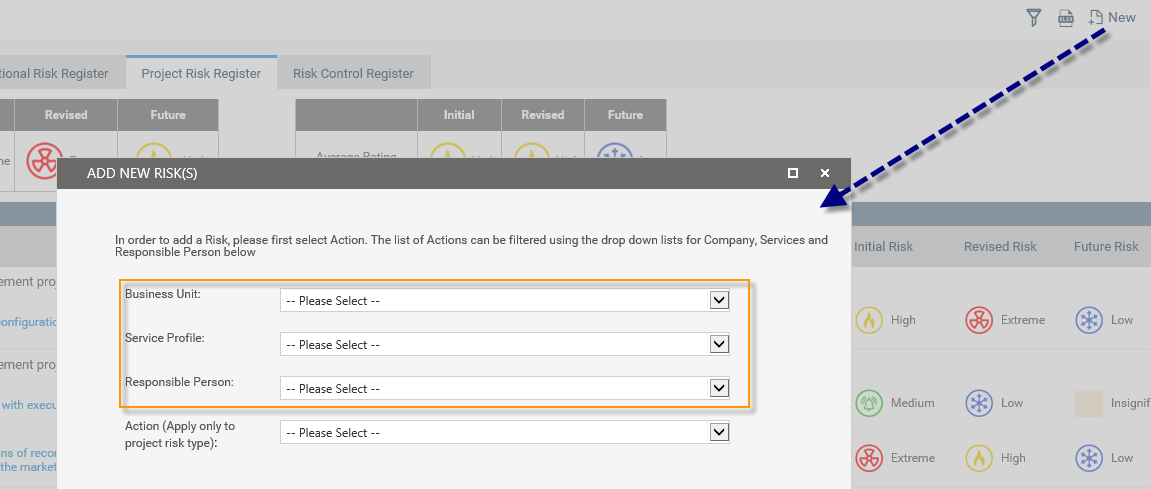The image size is (1151, 489).
Task: Select the Project Risk Register tab
Action: pyautogui.click(x=201, y=73)
